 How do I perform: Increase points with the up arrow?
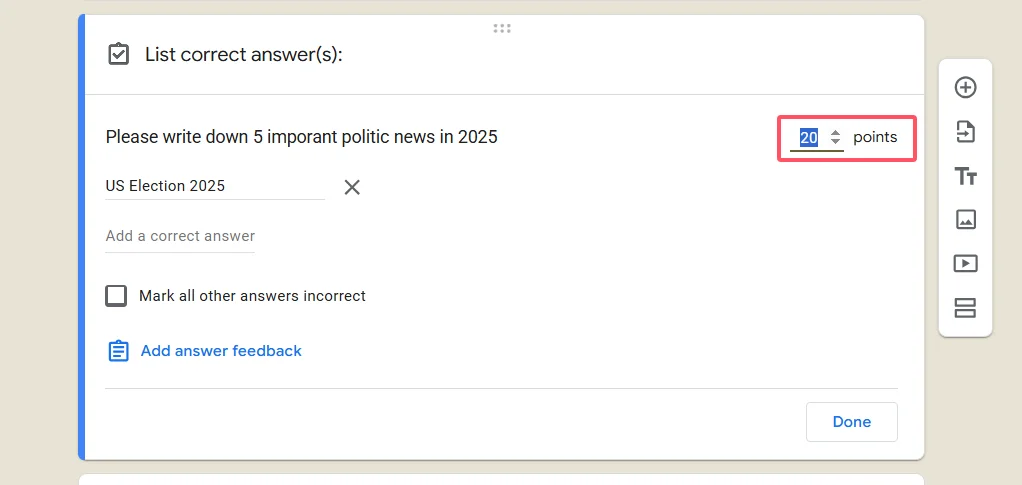[836, 133]
